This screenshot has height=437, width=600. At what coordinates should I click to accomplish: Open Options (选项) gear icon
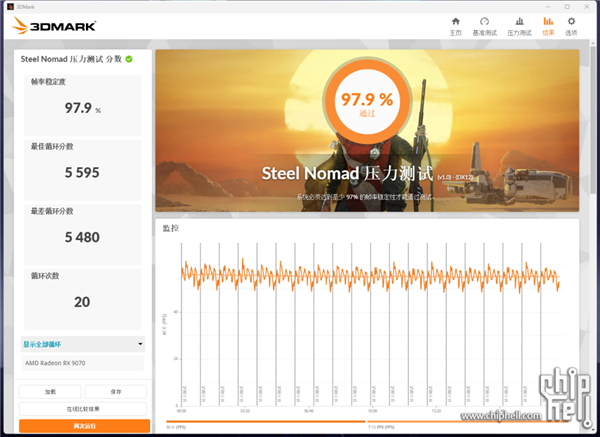click(x=571, y=26)
